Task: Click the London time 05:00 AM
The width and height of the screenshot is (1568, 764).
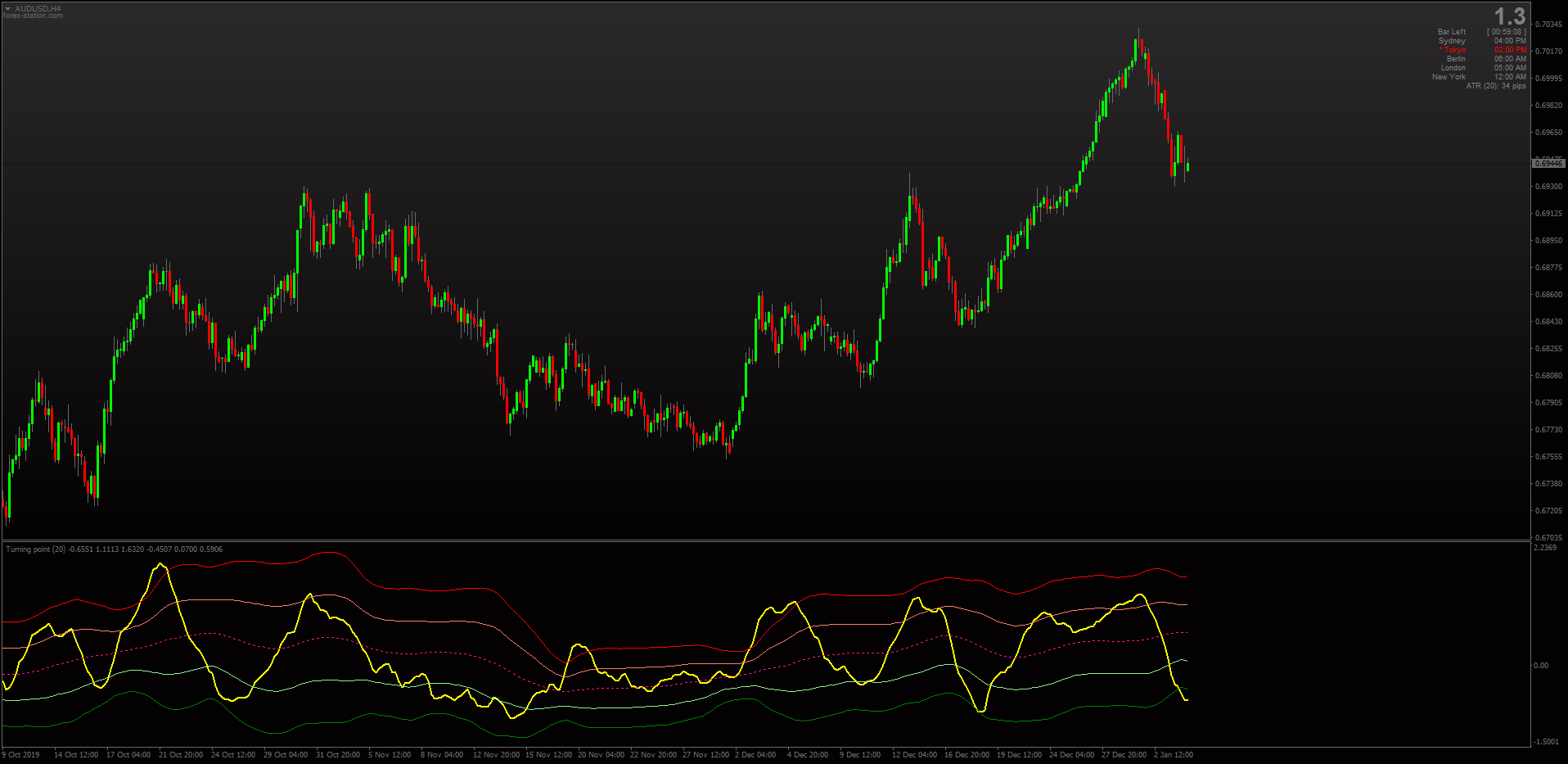Action: point(1510,68)
